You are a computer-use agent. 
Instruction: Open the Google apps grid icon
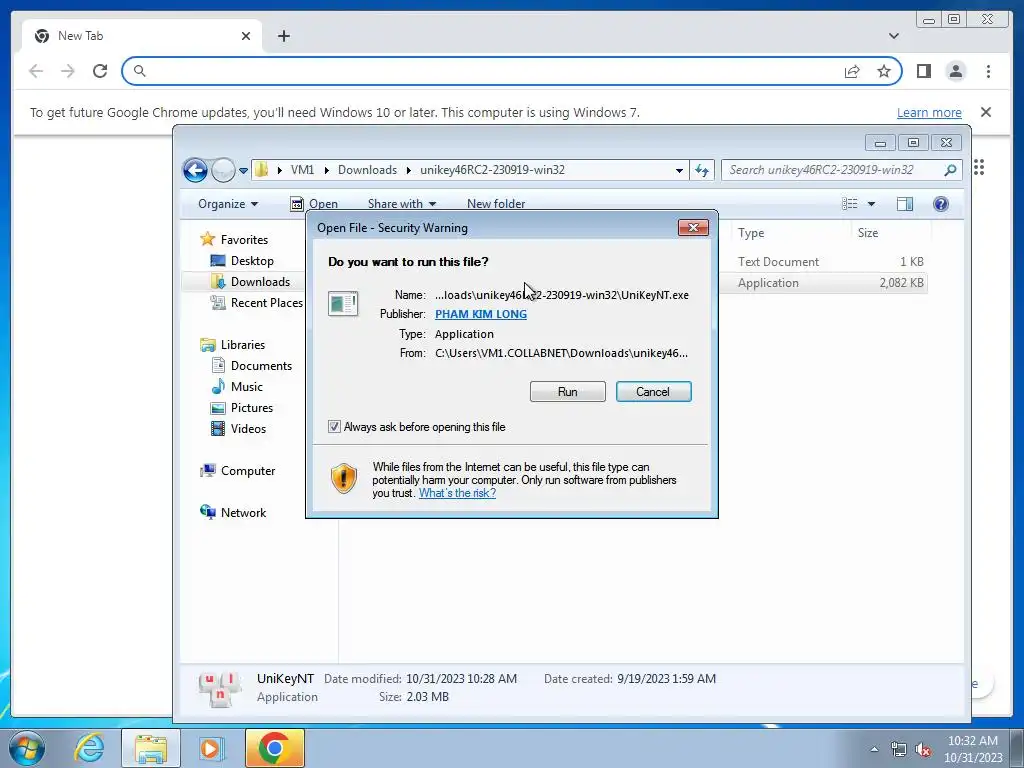[978, 167]
